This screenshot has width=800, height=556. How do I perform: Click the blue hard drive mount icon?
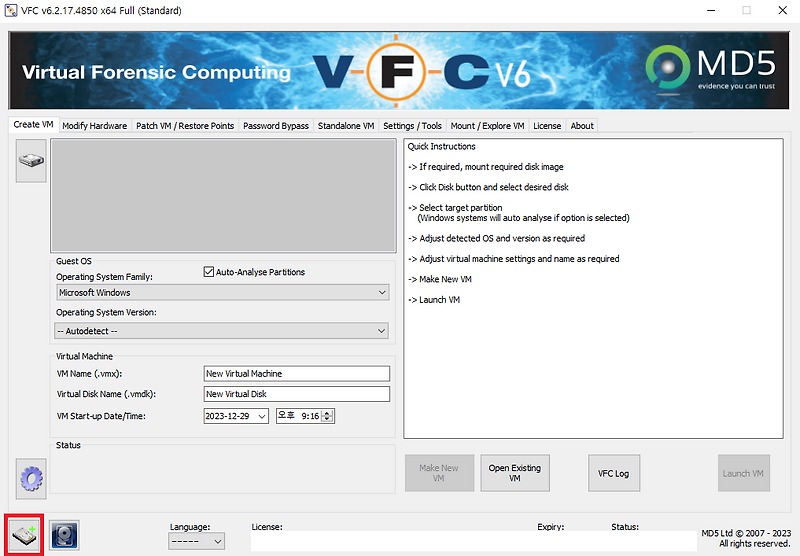pyautogui.click(x=64, y=536)
